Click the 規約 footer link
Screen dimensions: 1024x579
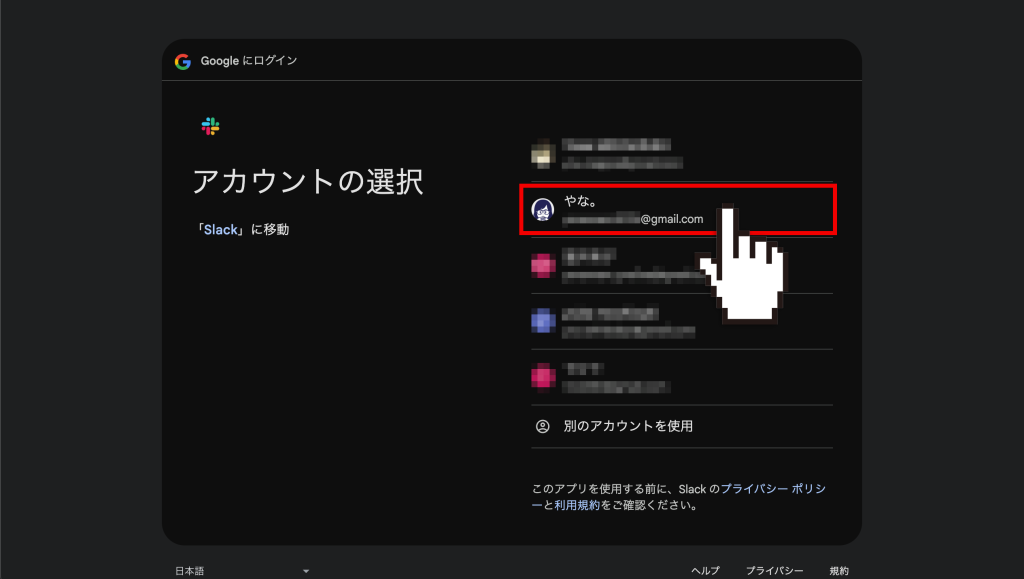pyautogui.click(x=838, y=569)
